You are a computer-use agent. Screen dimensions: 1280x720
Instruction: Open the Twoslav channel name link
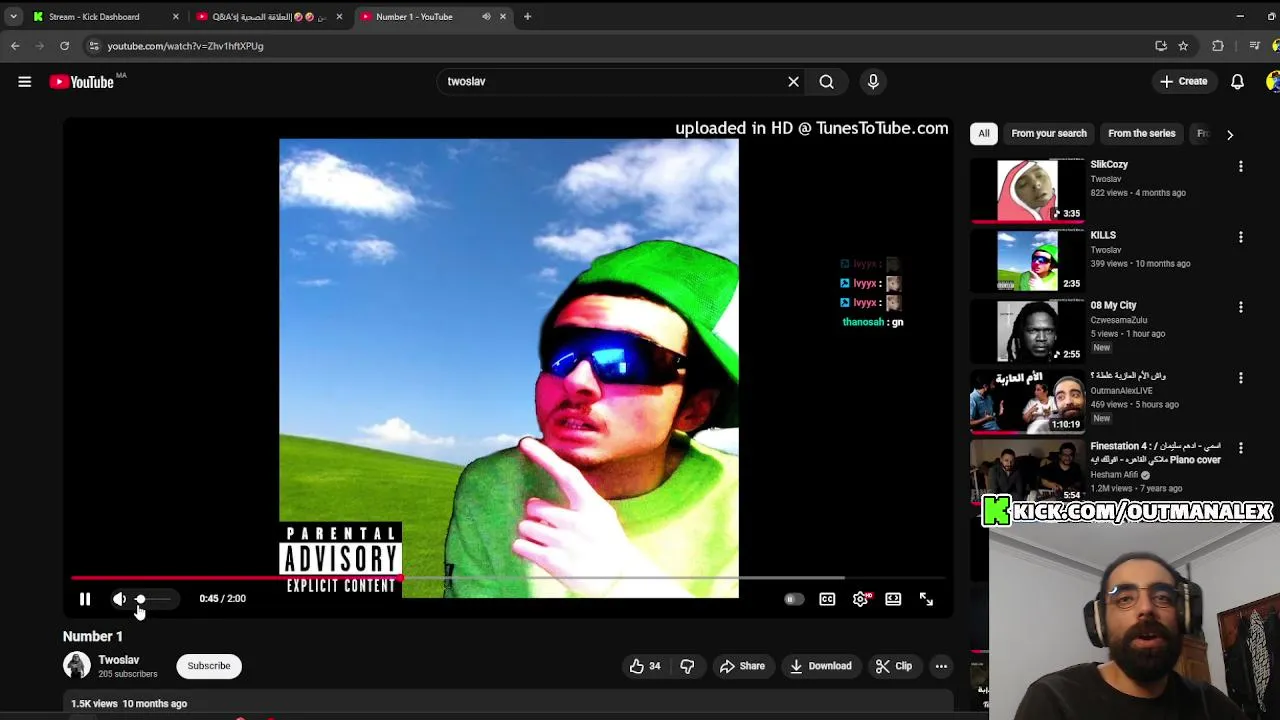119,660
